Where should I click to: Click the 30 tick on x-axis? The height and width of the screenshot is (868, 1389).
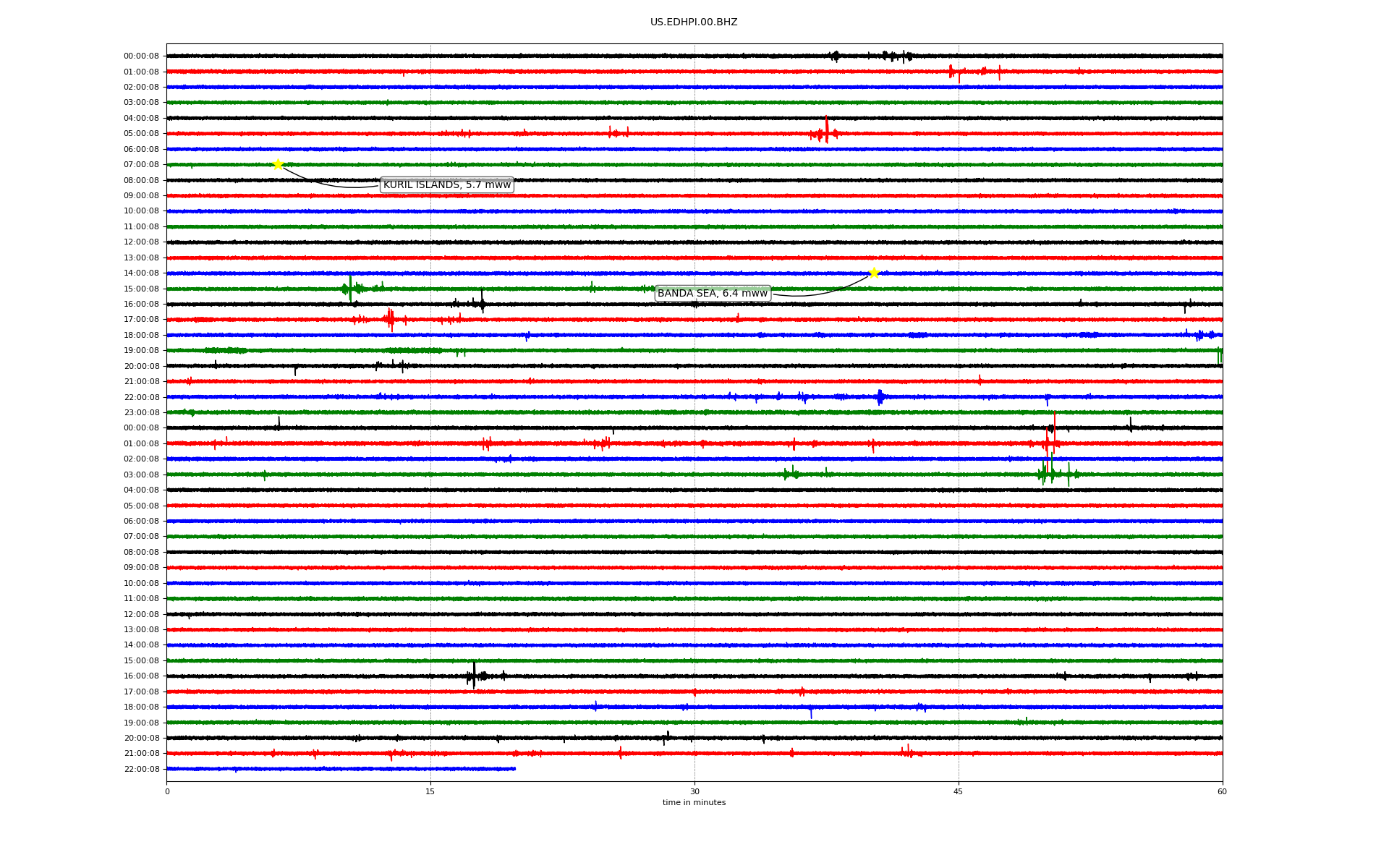point(694,791)
